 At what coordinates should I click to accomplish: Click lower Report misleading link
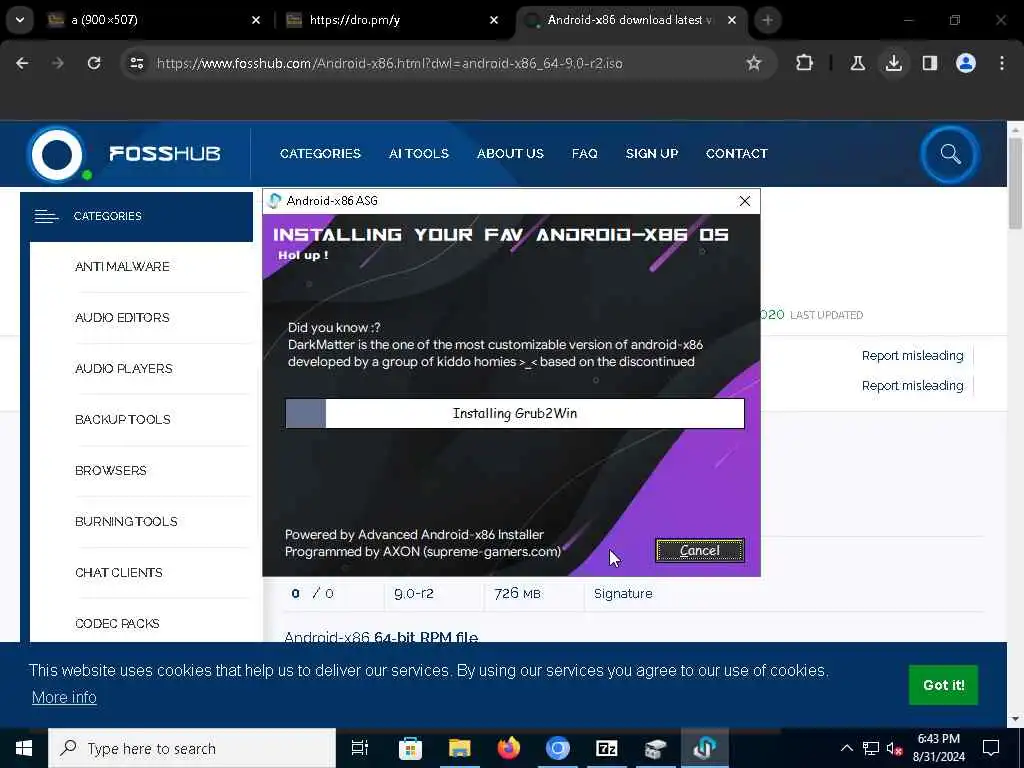912,386
